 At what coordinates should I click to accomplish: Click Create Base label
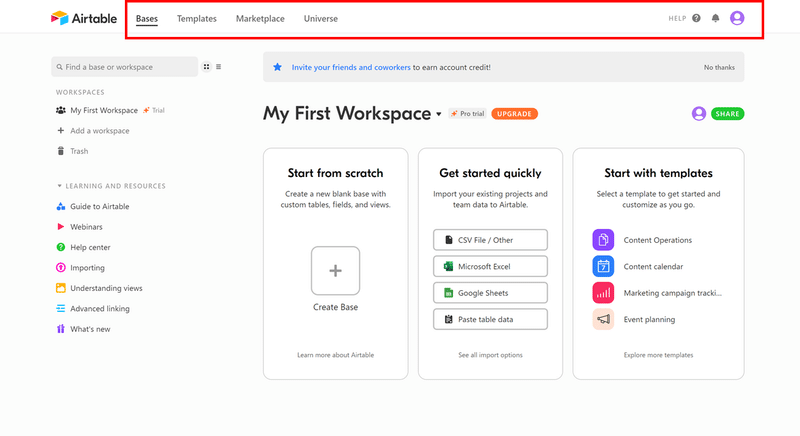pos(335,307)
